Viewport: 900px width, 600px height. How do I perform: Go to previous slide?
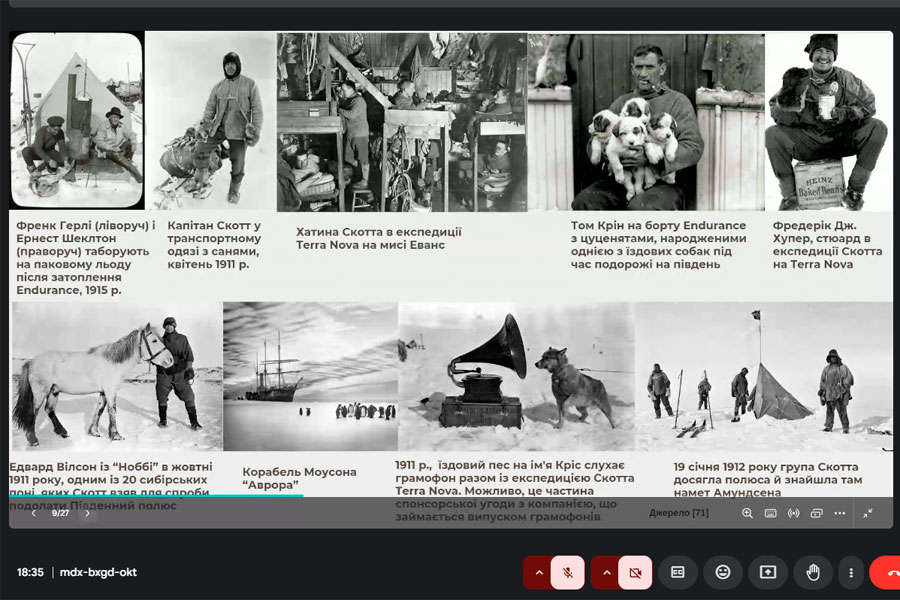(x=34, y=513)
